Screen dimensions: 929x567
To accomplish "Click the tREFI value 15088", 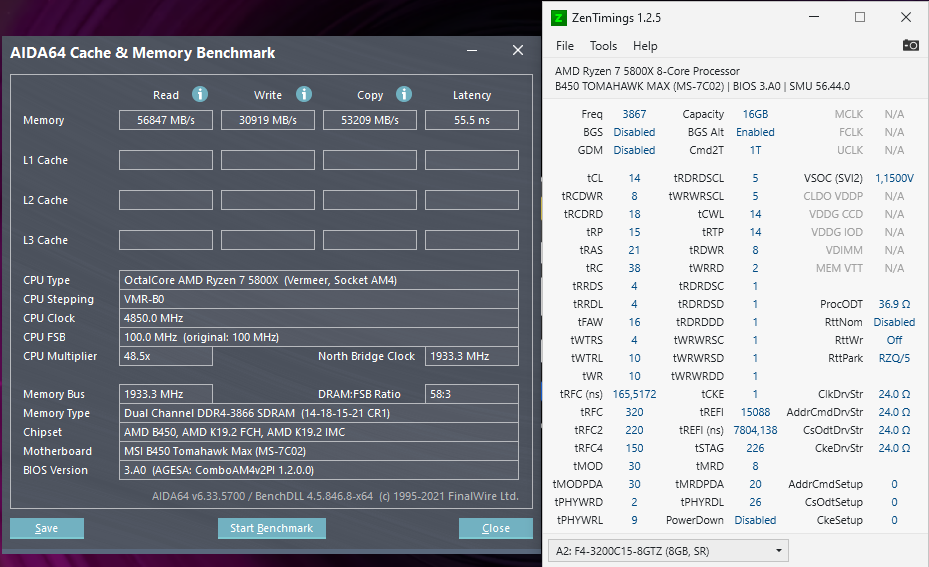I will point(755,412).
